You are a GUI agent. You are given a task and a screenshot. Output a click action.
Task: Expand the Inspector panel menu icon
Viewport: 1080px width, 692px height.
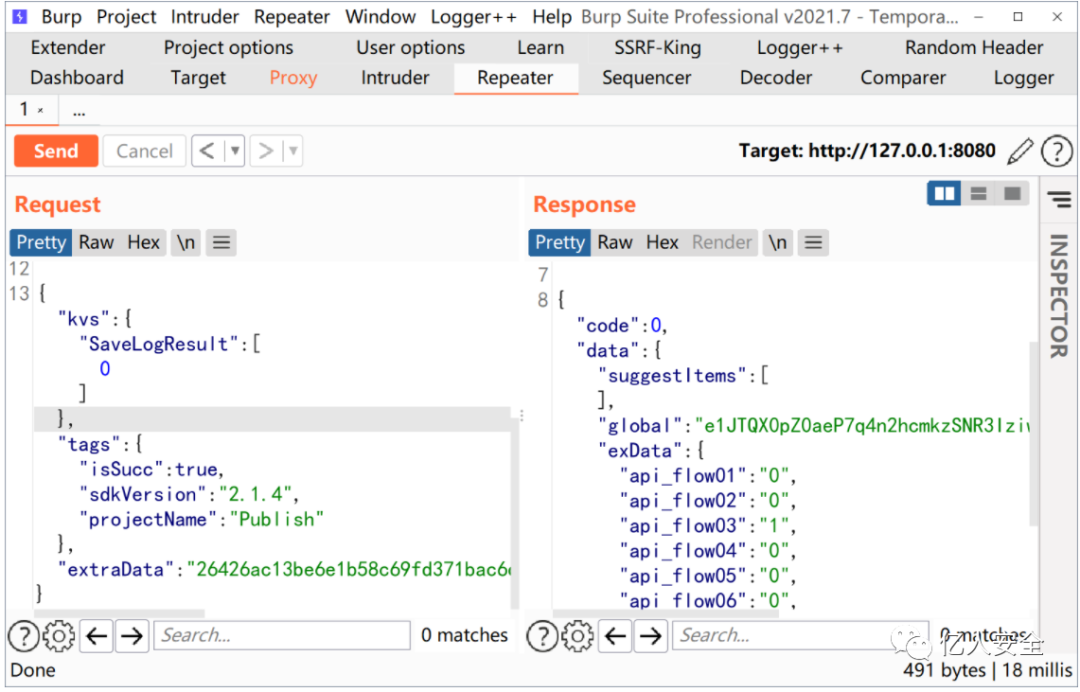click(1059, 200)
